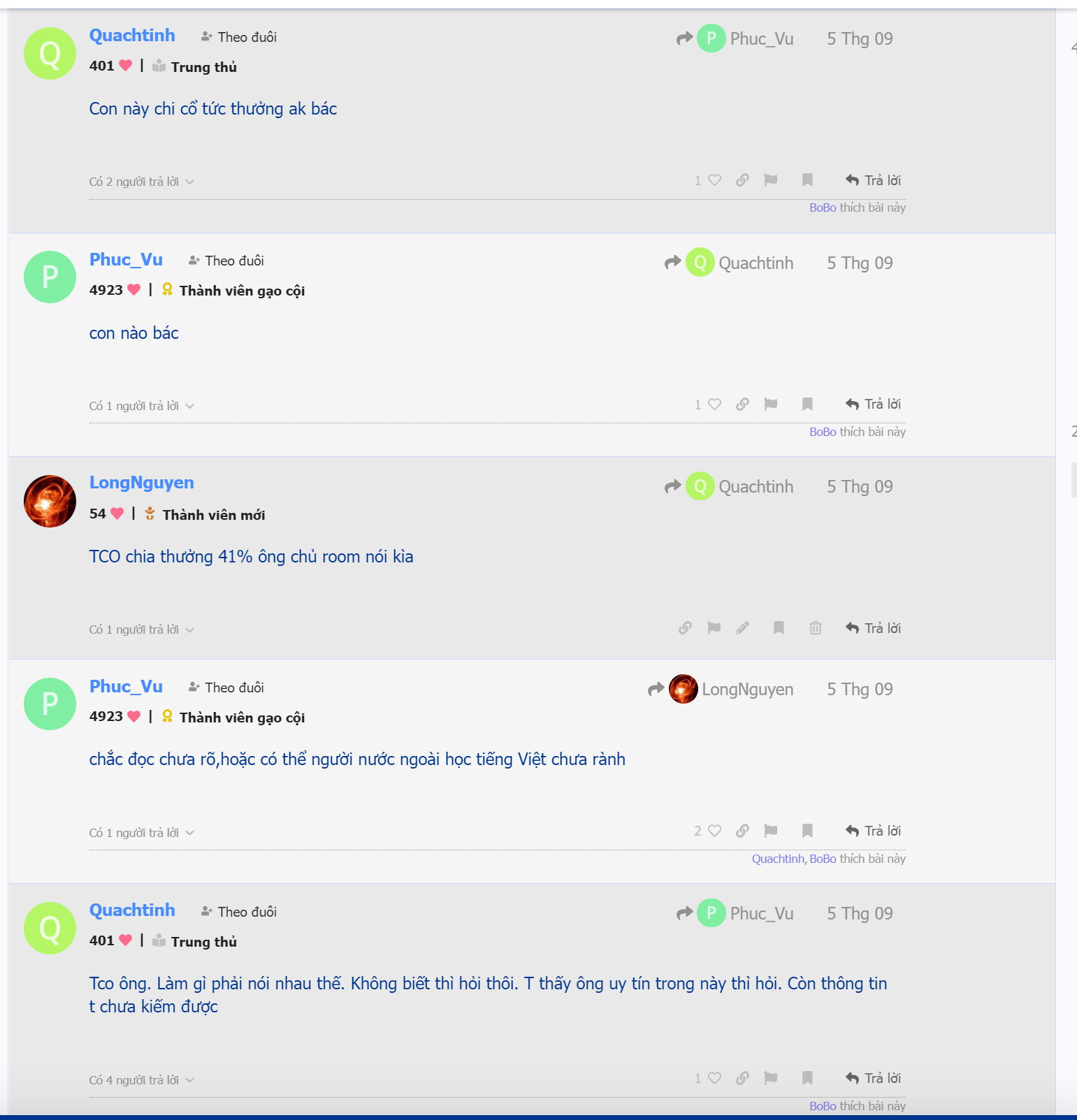This screenshot has width=1077, height=1120.
Task: Expand "Có 2 người trả lời" replies
Action: (141, 182)
